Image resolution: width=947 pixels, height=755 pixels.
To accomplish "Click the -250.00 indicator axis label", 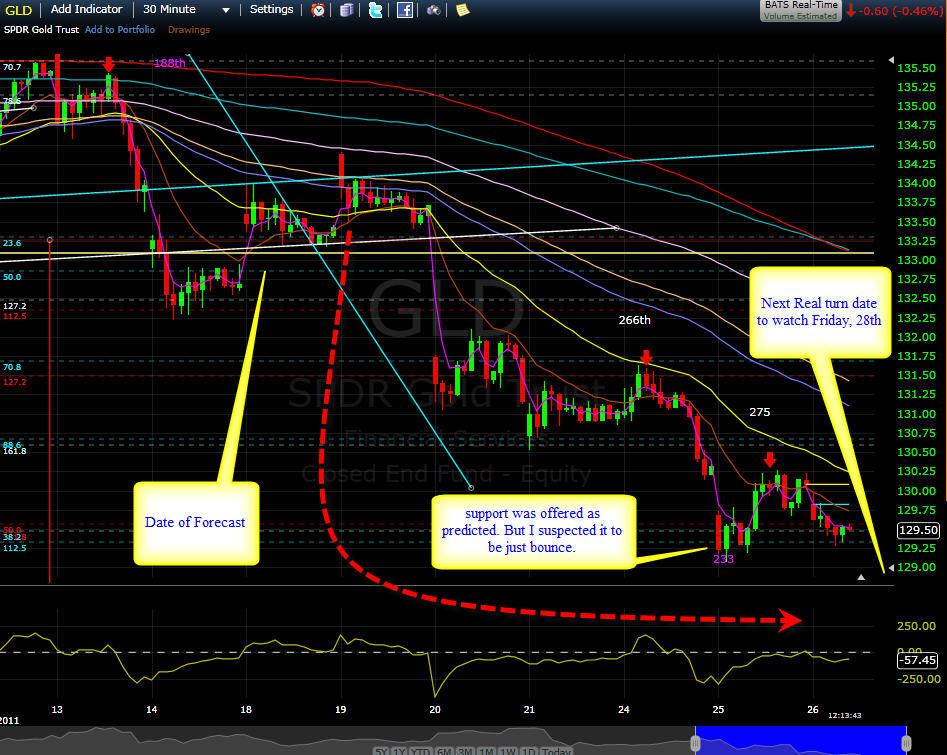I will coord(918,679).
